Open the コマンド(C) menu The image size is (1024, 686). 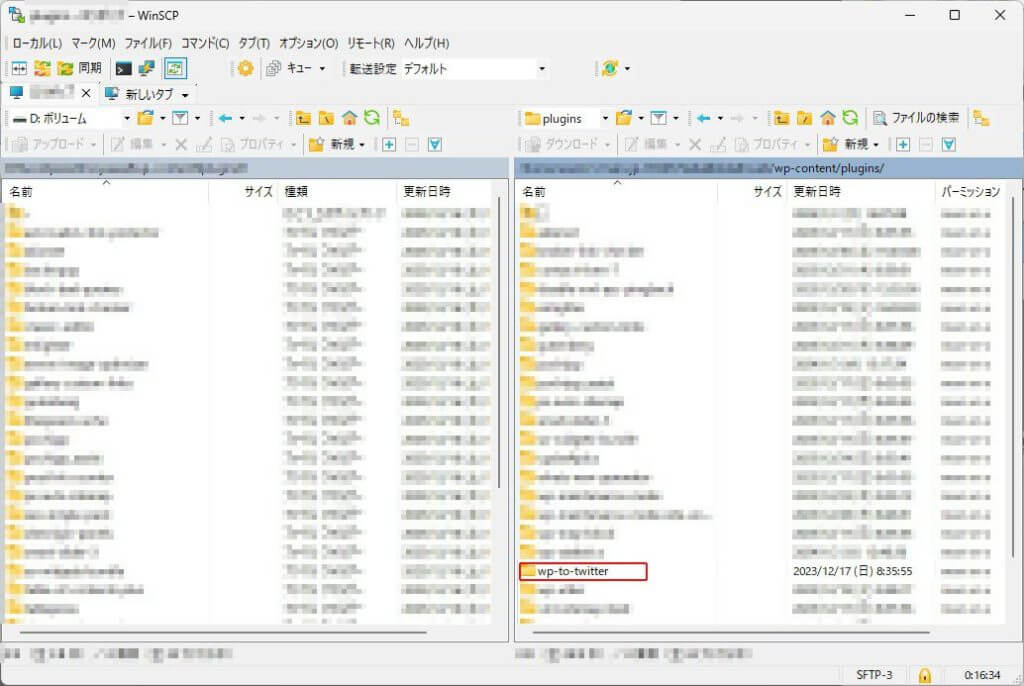click(x=205, y=43)
